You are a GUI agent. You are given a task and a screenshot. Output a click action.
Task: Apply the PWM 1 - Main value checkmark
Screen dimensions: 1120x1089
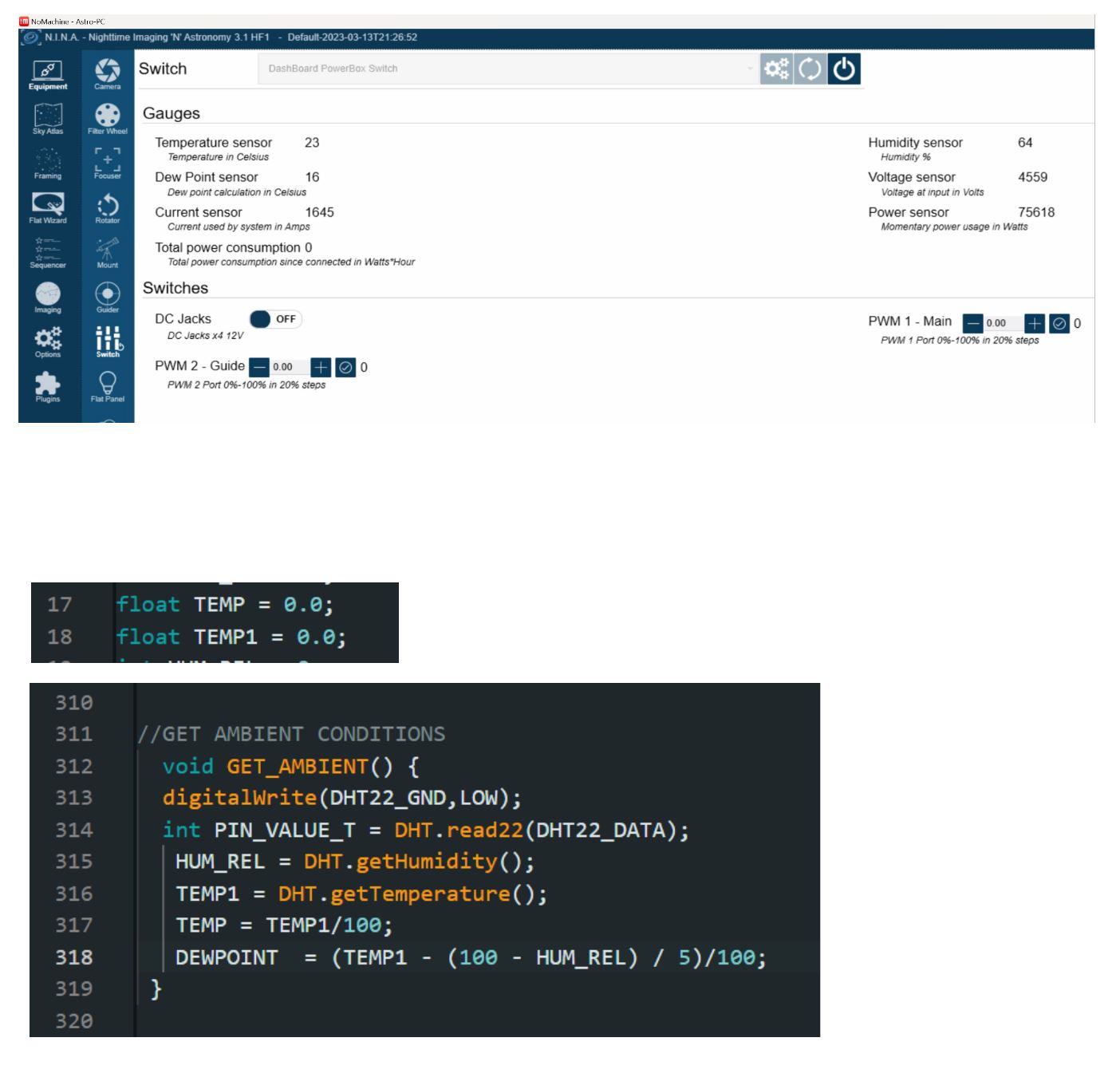(1059, 323)
